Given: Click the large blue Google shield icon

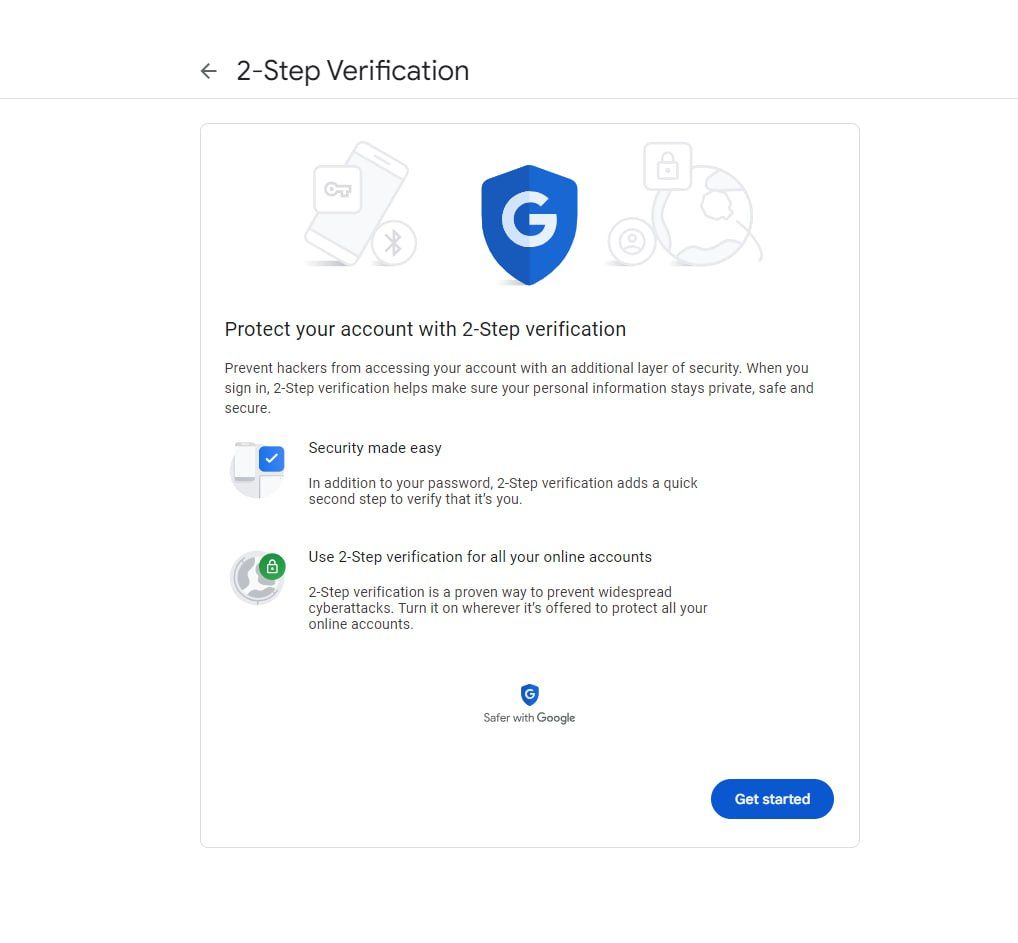Looking at the screenshot, I should (529, 224).
